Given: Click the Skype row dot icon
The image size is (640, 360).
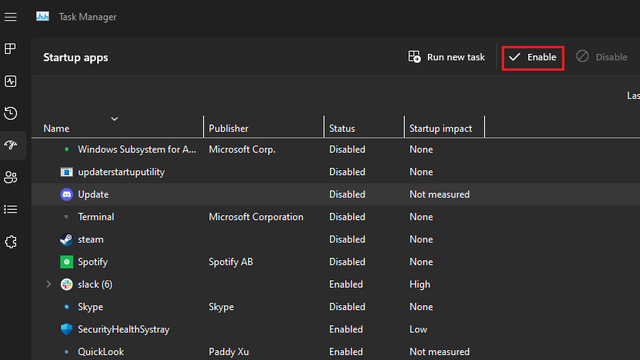Looking at the screenshot, I should pyautogui.click(x=67, y=307).
